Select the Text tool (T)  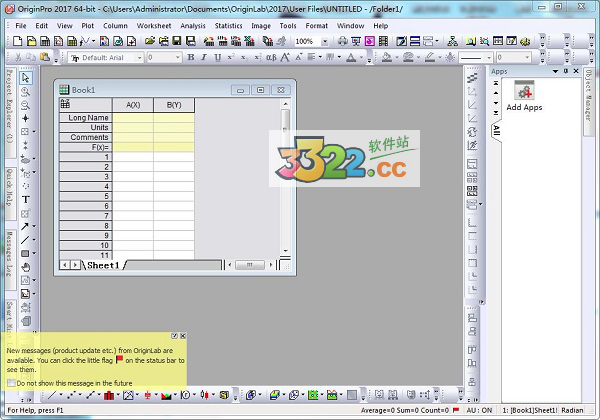26,199
